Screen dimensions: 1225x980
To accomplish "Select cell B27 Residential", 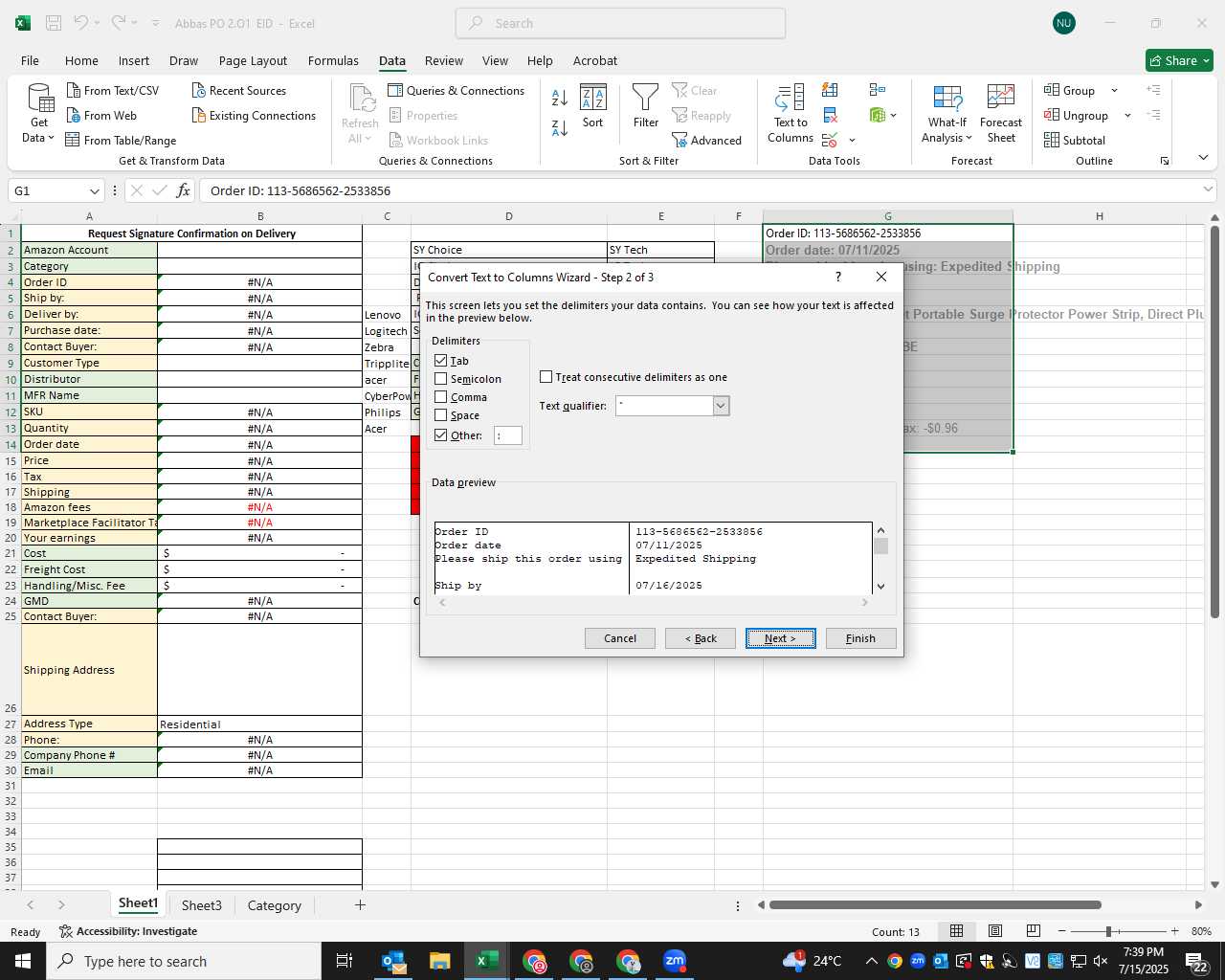I will 259,724.
